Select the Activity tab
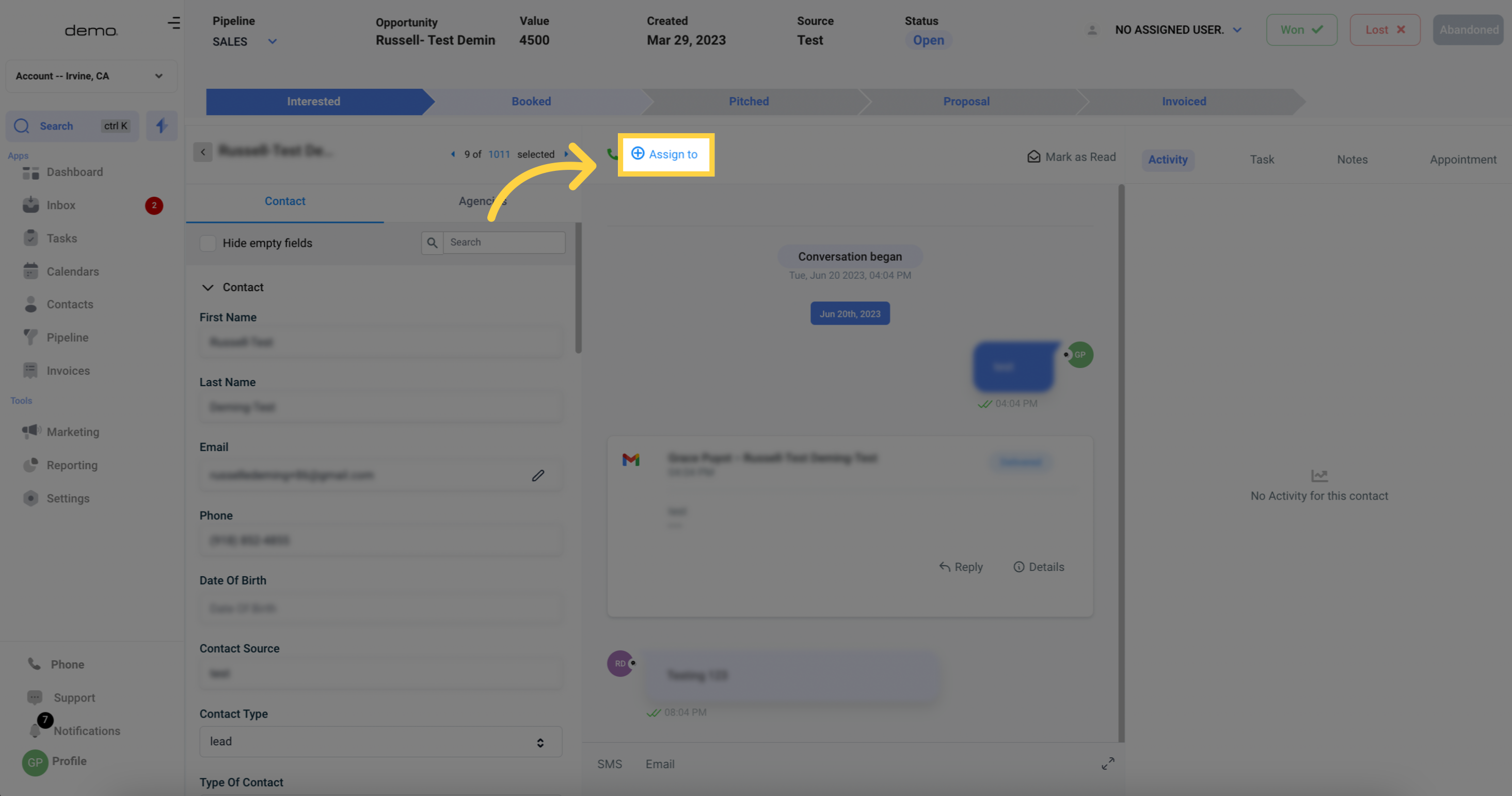Screen dimensions: 1512x796 coord(1167,159)
